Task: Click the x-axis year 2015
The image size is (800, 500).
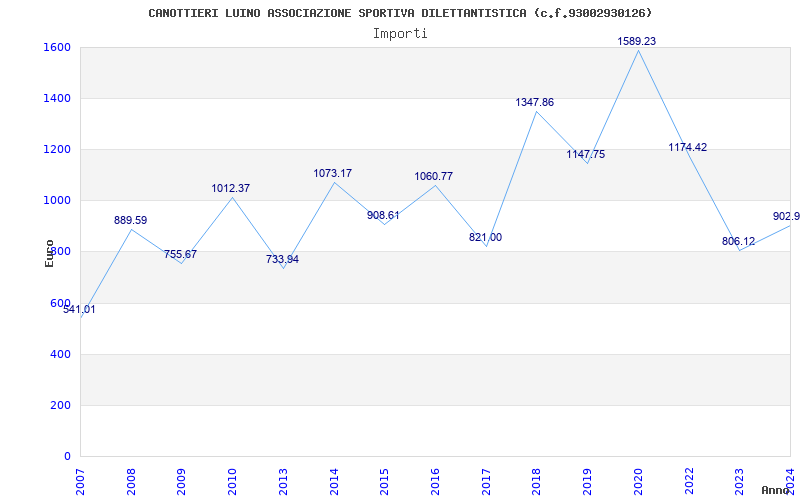Action: (384, 482)
